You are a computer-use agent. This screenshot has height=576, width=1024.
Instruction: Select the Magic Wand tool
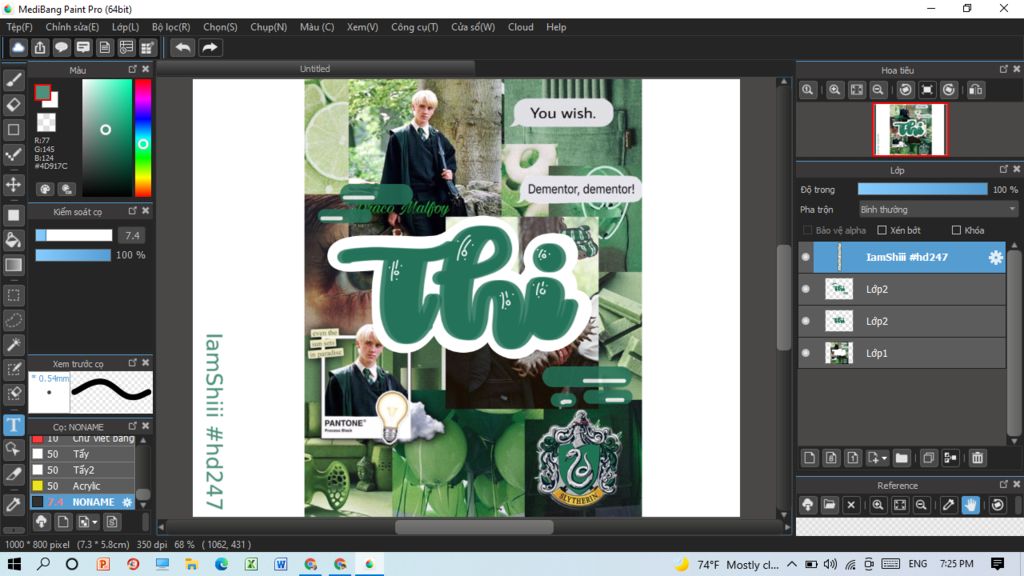click(13, 345)
